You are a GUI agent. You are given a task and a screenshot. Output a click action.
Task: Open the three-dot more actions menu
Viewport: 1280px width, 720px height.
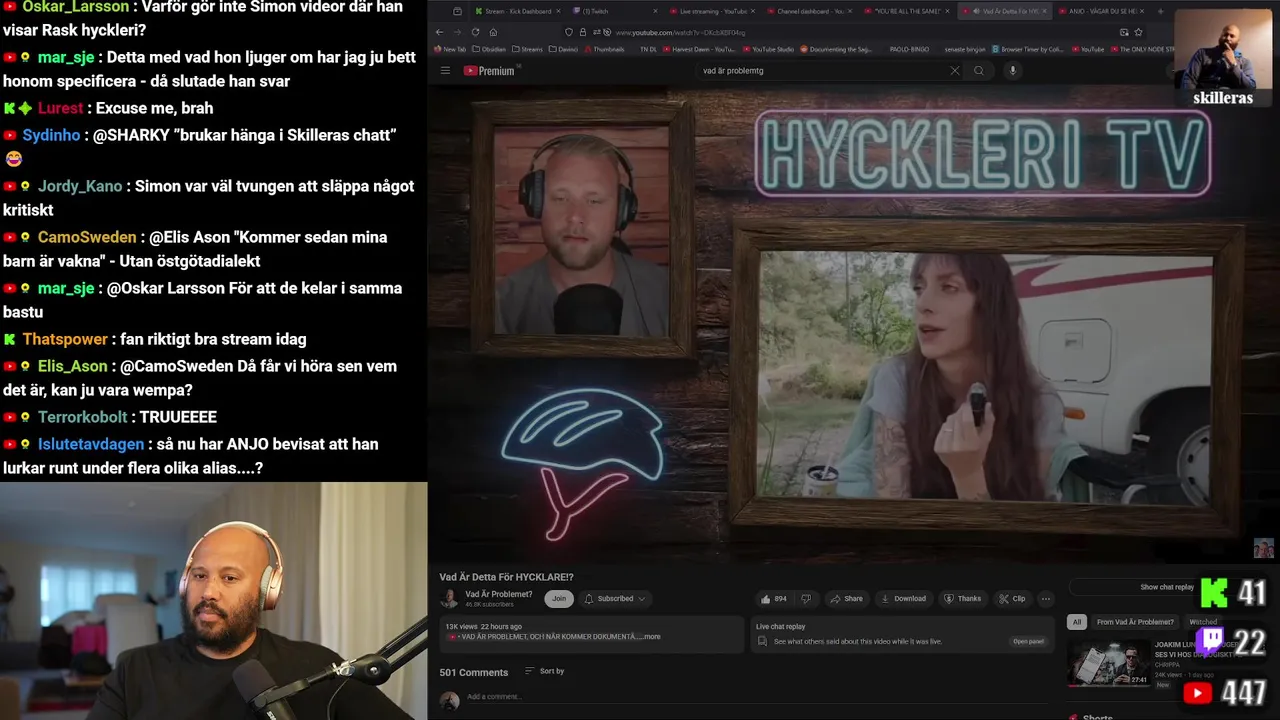click(1046, 599)
